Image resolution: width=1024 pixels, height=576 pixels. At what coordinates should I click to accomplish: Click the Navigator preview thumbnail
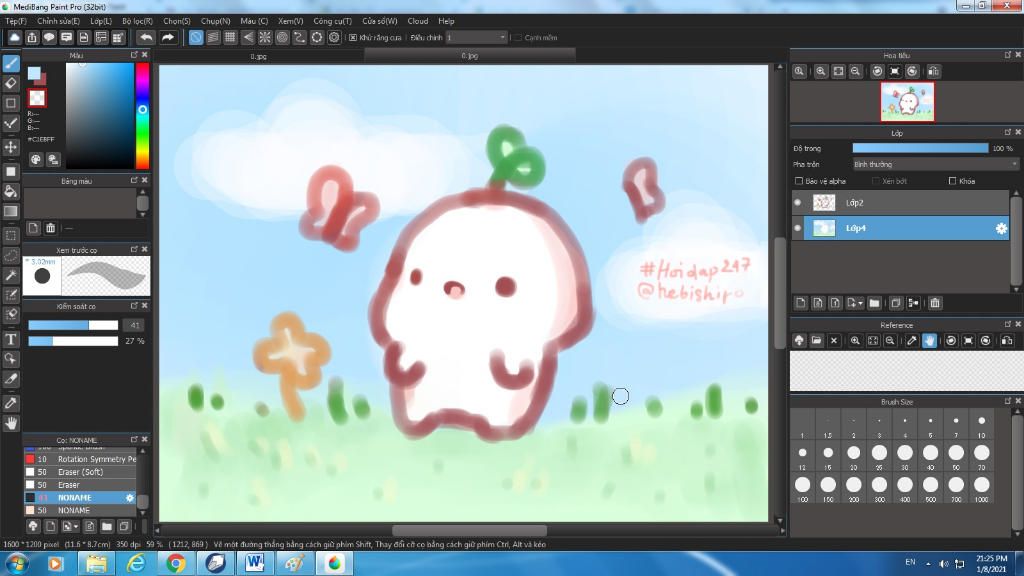point(907,102)
